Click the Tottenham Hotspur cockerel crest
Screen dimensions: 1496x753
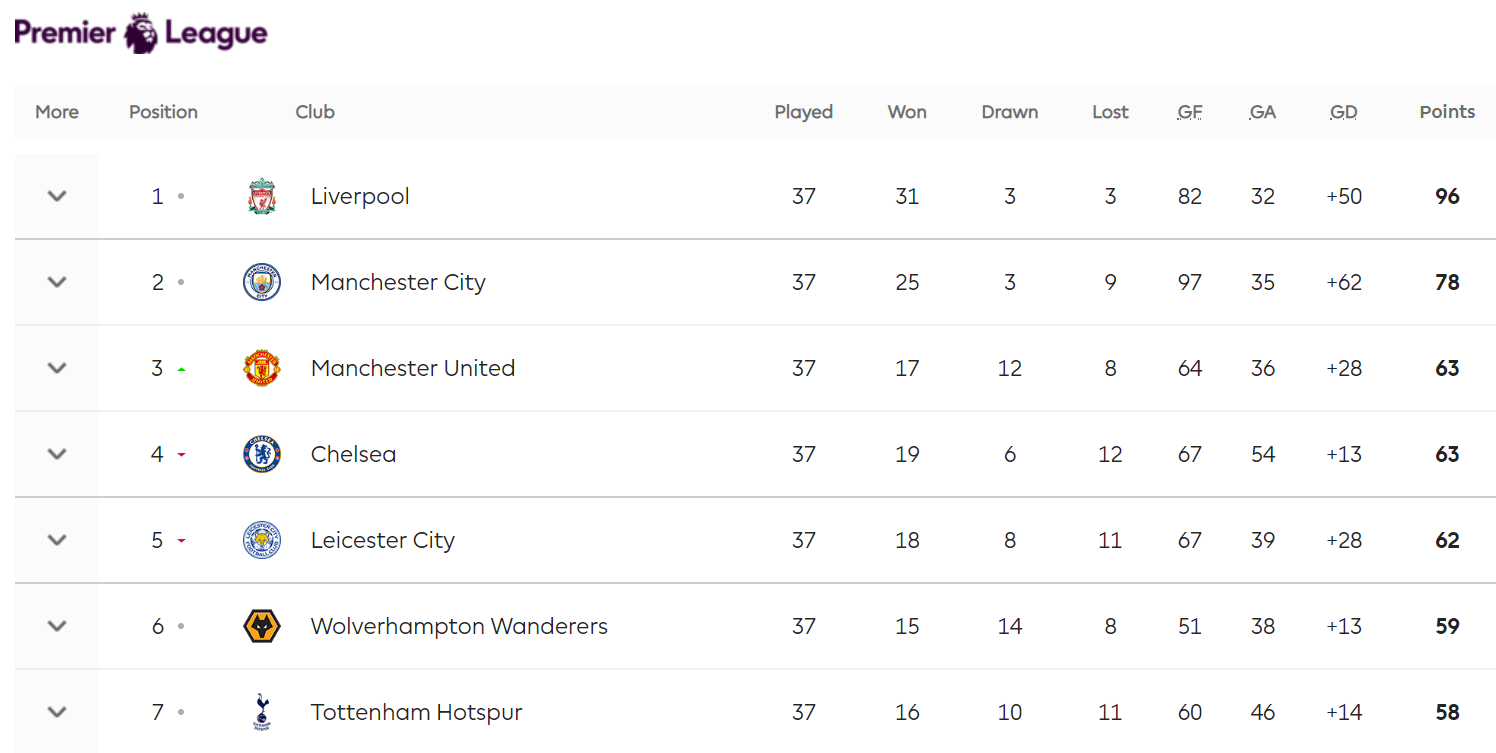click(x=262, y=712)
